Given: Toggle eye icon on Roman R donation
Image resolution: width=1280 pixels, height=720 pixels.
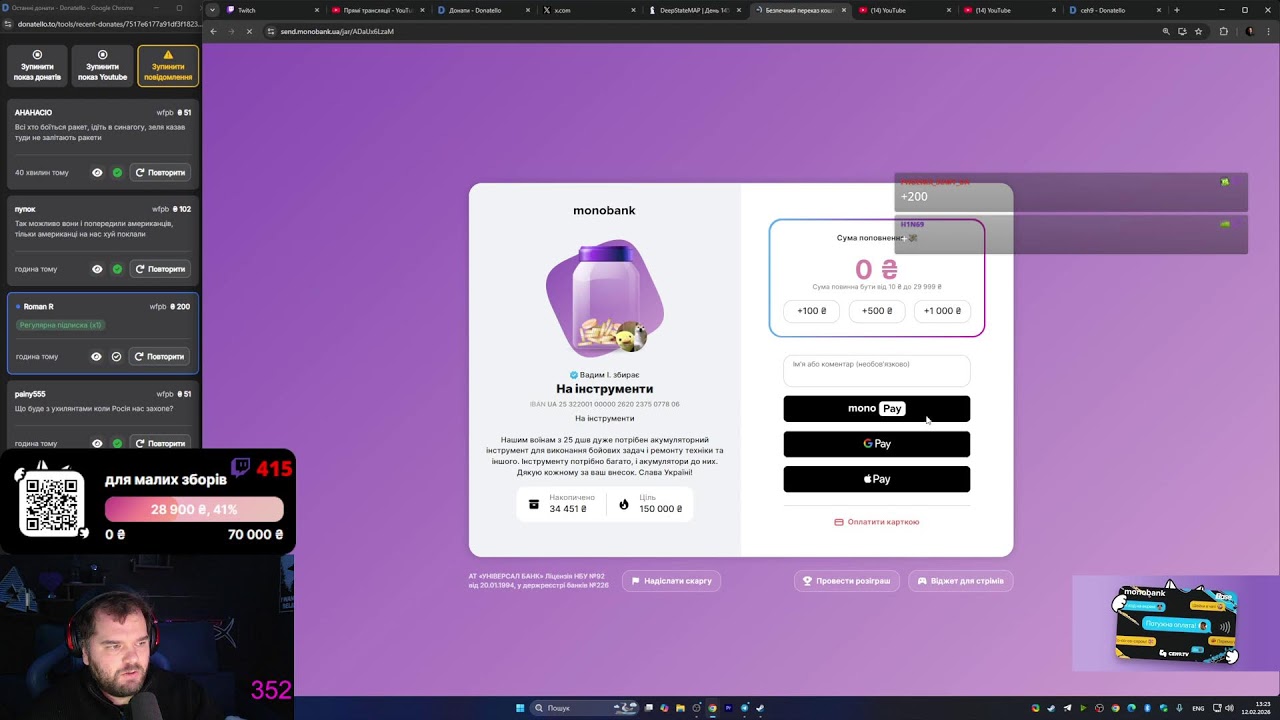Looking at the screenshot, I should pos(96,357).
